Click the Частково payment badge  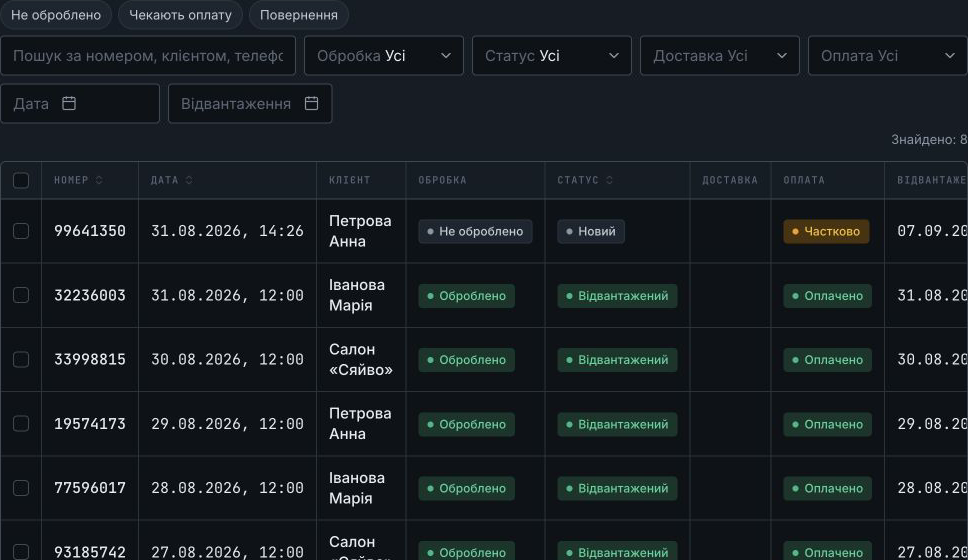[x=826, y=232]
